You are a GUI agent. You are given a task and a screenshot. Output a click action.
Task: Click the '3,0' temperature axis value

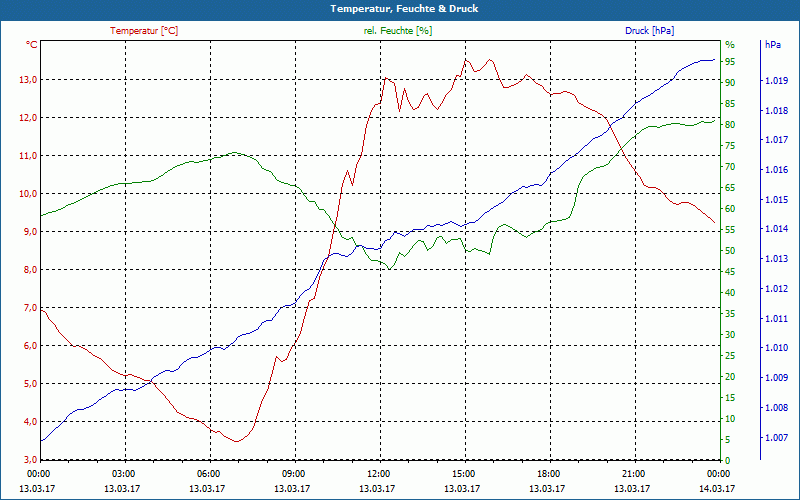(x=31, y=460)
